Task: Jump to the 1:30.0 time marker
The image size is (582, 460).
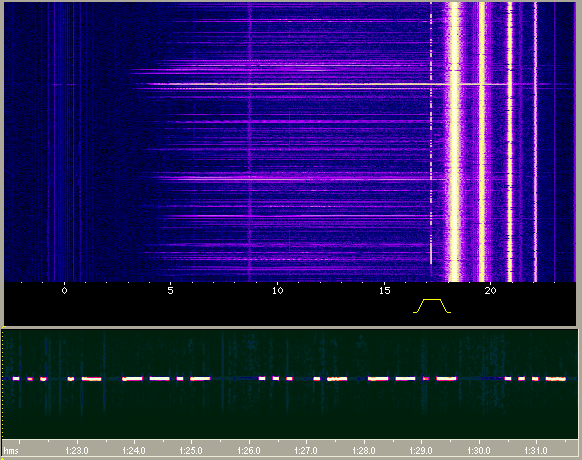Action: [x=478, y=451]
